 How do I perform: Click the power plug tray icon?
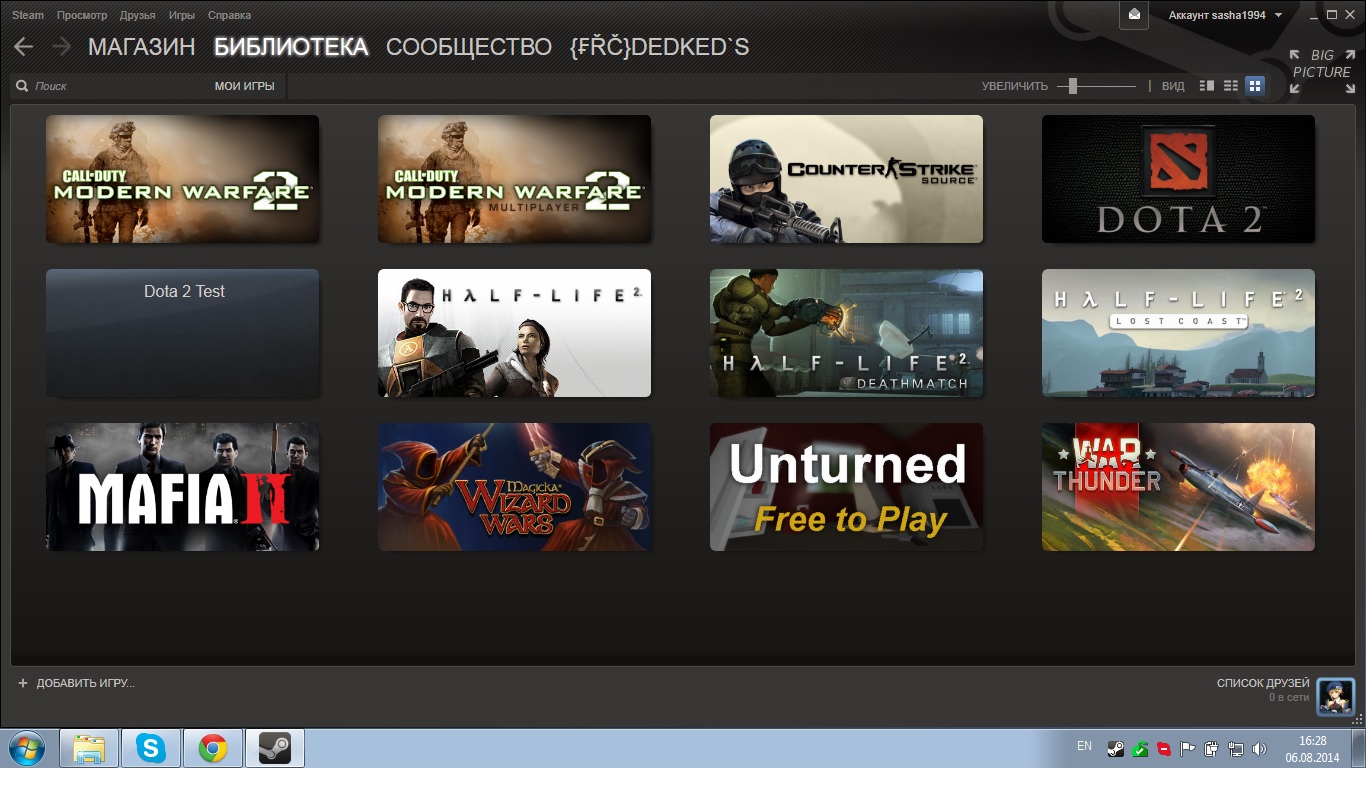[x=1211, y=749]
